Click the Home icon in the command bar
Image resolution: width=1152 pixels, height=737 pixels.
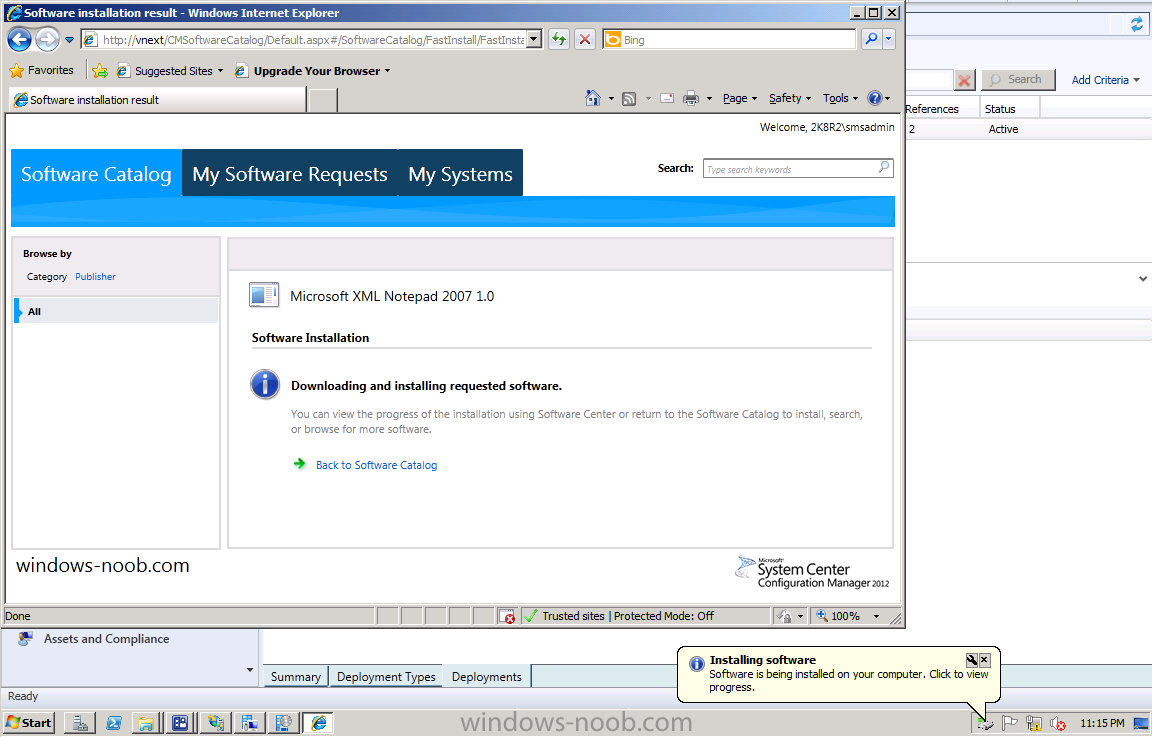pyautogui.click(x=593, y=98)
